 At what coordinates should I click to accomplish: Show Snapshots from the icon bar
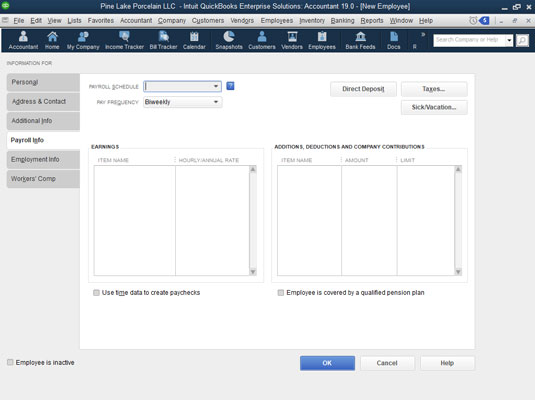click(229, 40)
